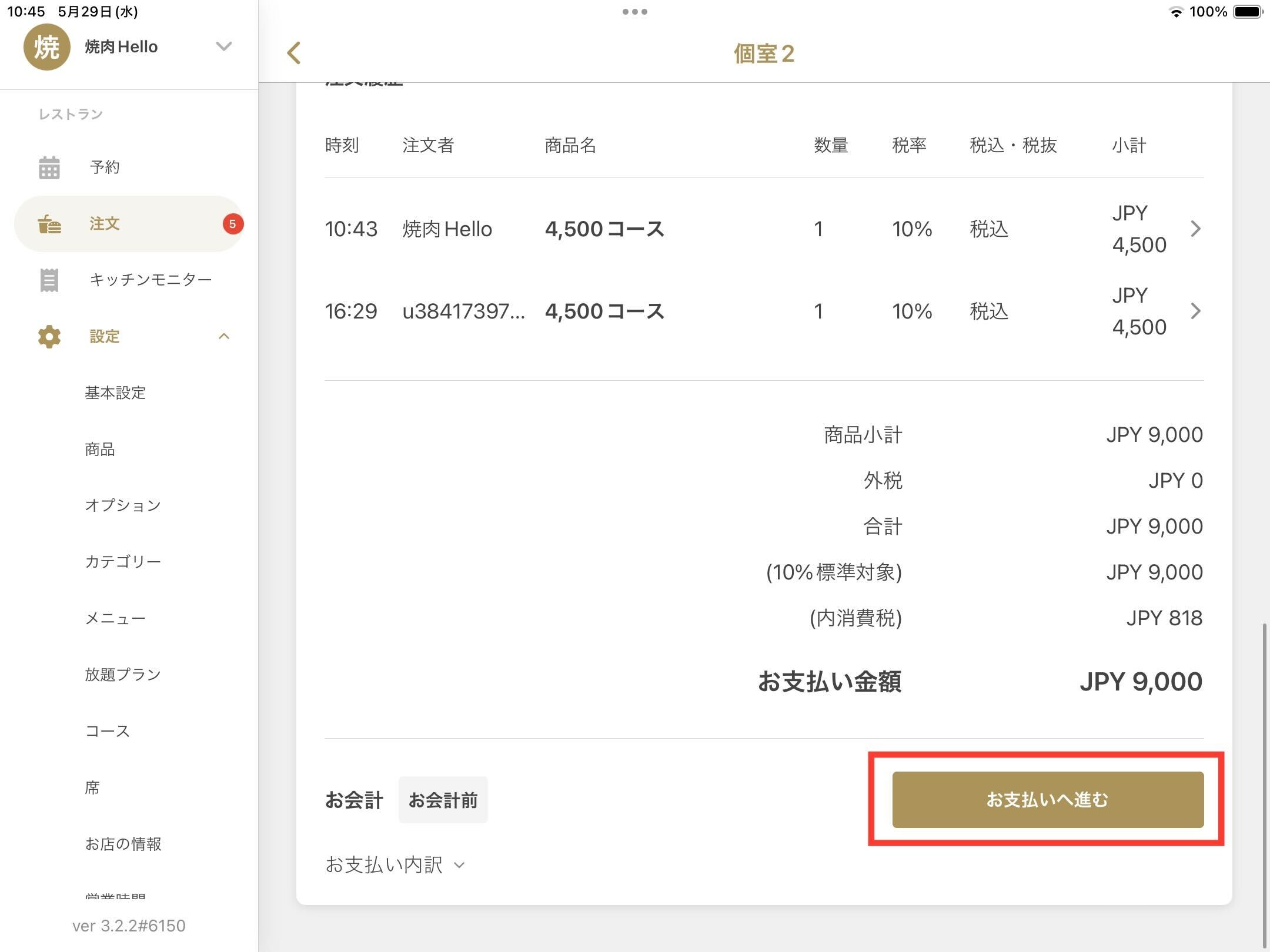Click the 小計 column header

tap(1129, 145)
